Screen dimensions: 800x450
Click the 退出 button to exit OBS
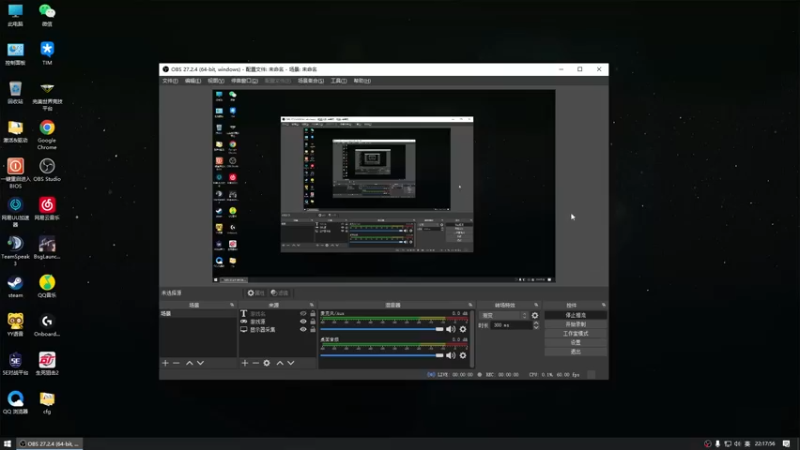click(576, 352)
